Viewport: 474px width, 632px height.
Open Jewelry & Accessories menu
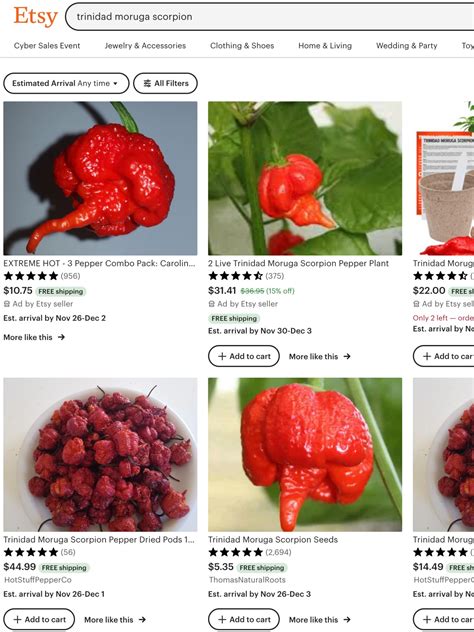click(145, 46)
